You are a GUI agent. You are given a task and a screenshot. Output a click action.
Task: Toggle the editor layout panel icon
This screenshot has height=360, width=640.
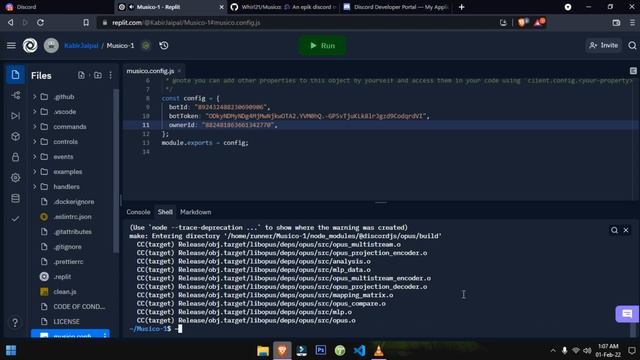633,71
